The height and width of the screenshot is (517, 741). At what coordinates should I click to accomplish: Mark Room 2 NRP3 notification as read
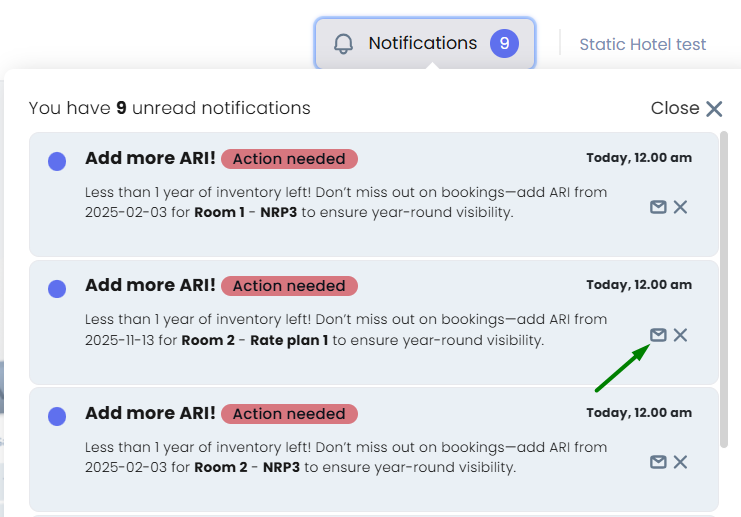pos(658,462)
